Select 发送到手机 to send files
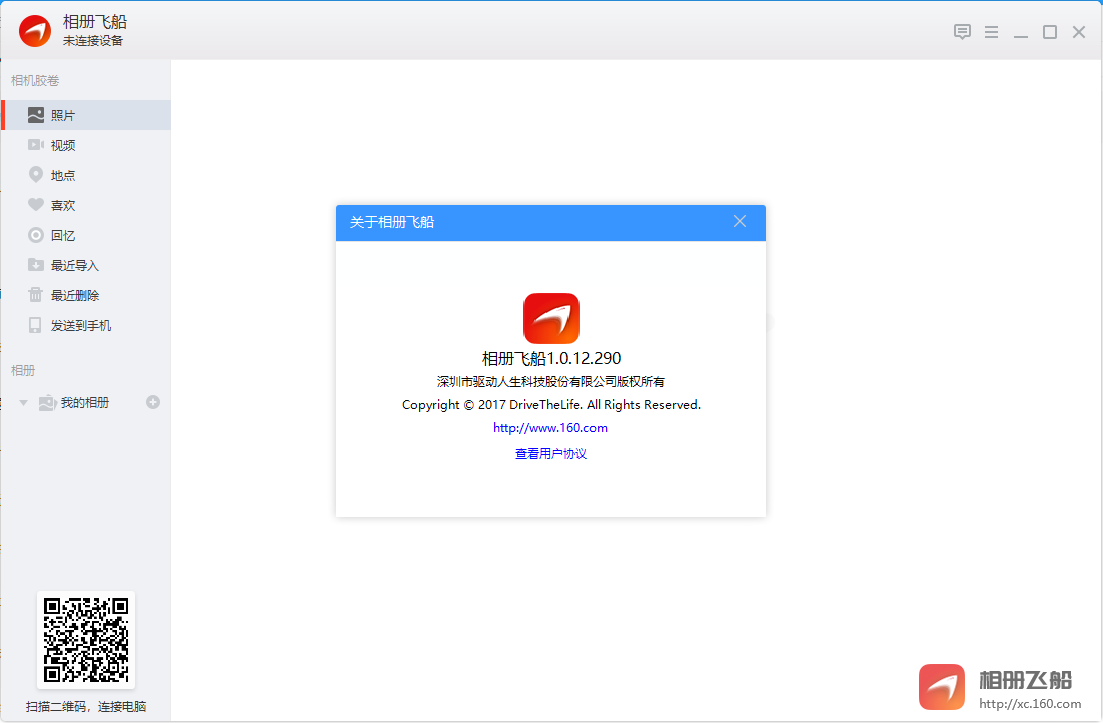1103x723 pixels. coord(70,325)
